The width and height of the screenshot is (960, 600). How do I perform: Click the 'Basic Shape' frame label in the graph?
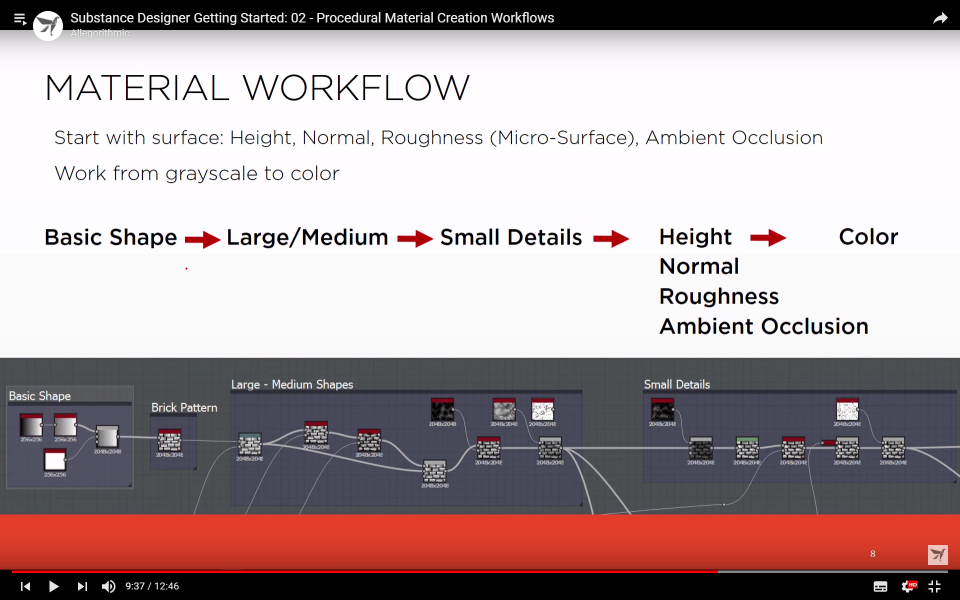pyautogui.click(x=40, y=396)
